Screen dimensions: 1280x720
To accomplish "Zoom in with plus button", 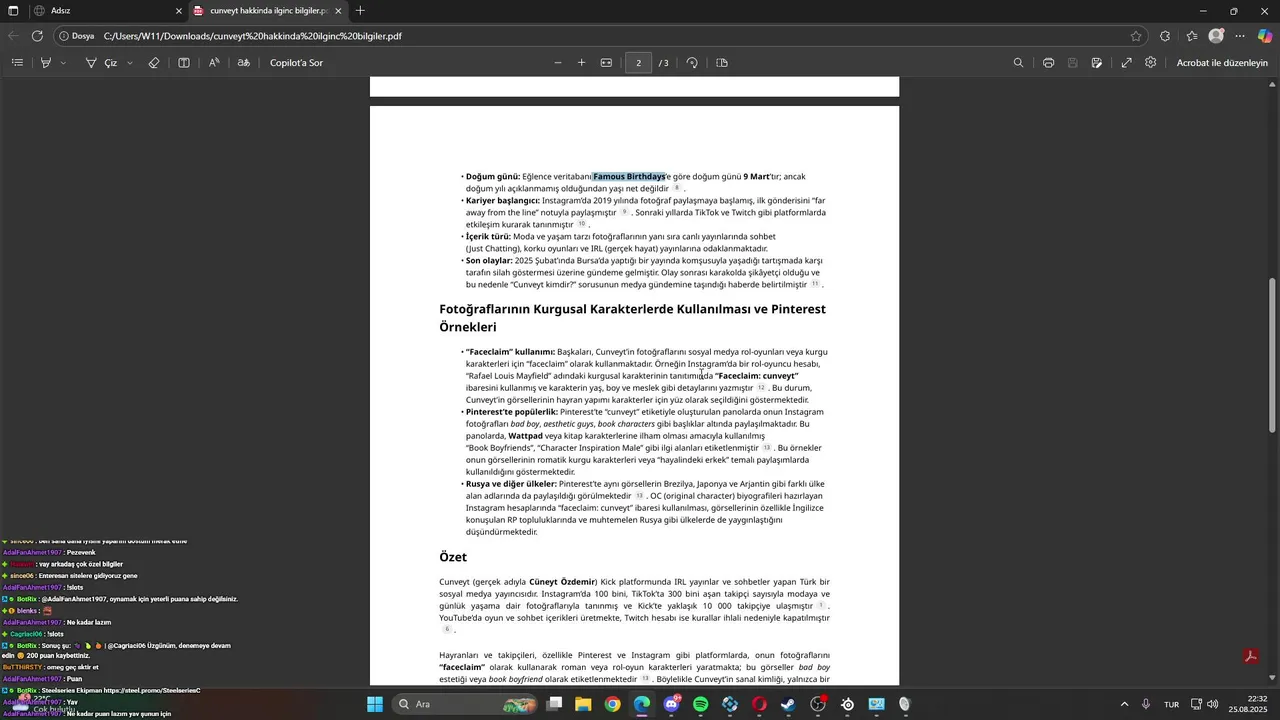I will click(582, 63).
